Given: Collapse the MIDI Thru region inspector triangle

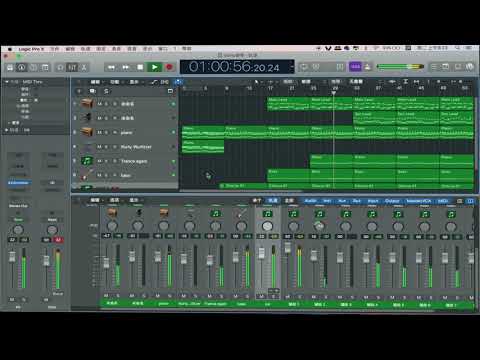Looking at the screenshot, I should [x=6, y=82].
